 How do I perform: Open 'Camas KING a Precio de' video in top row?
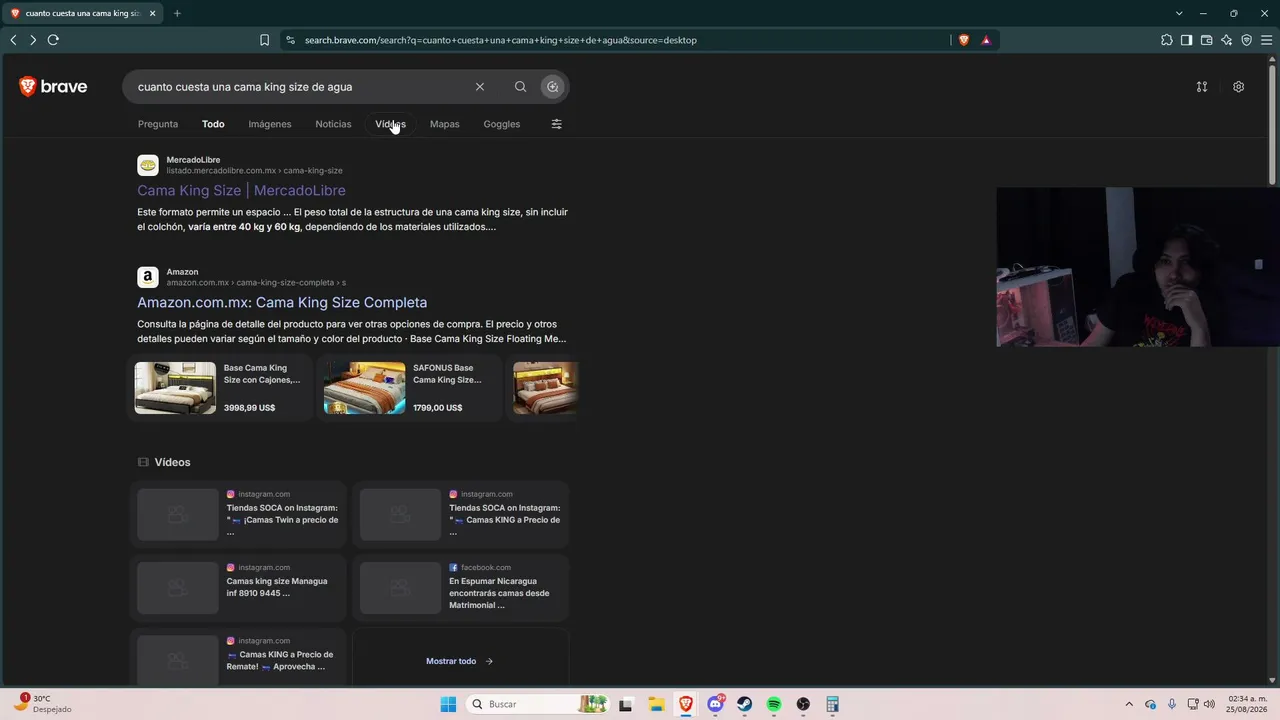461,514
